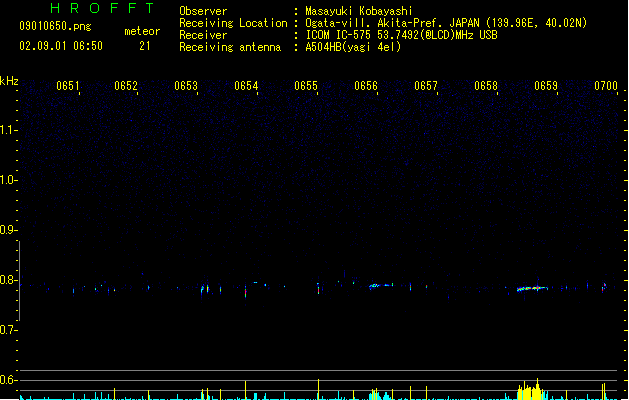Click the 1.0 kHz axis label

(x=8, y=180)
